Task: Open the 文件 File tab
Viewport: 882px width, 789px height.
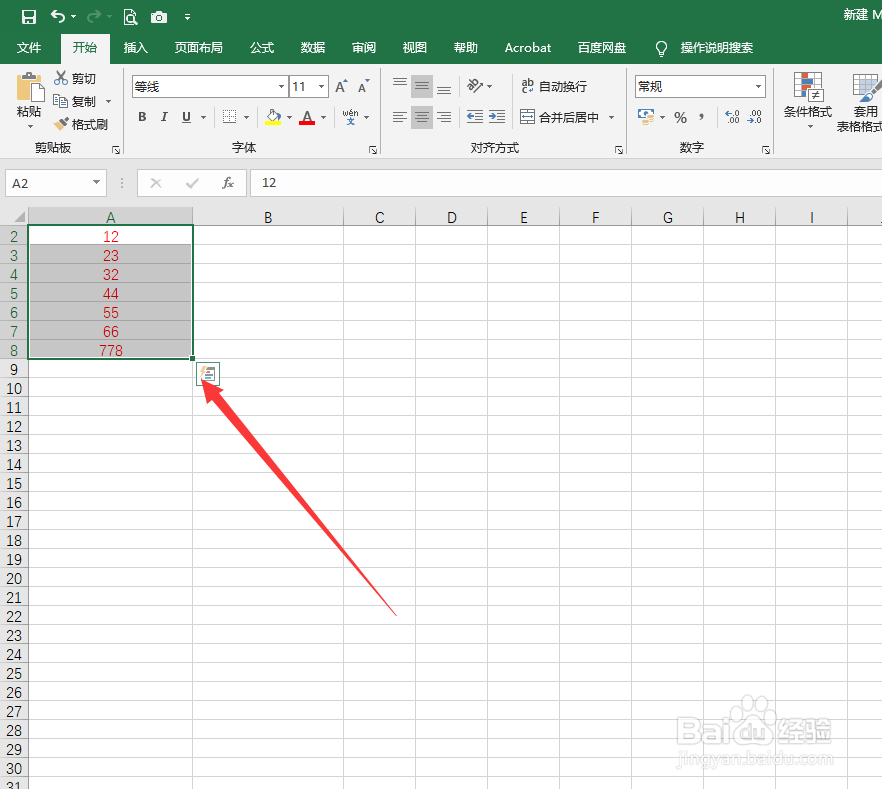Action: 29,48
